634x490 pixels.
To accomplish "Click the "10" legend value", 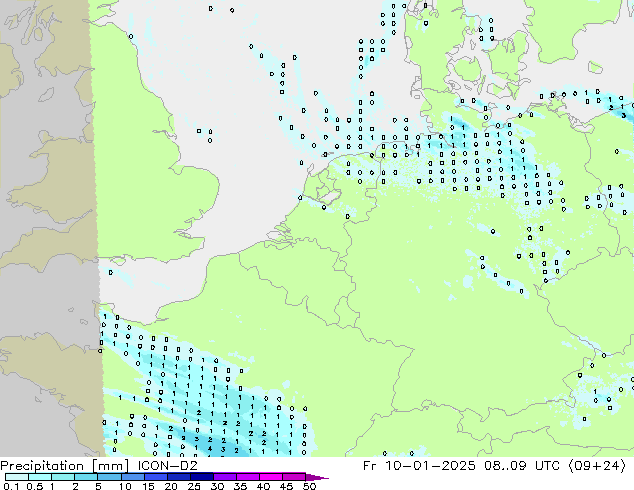I will click(x=125, y=486).
